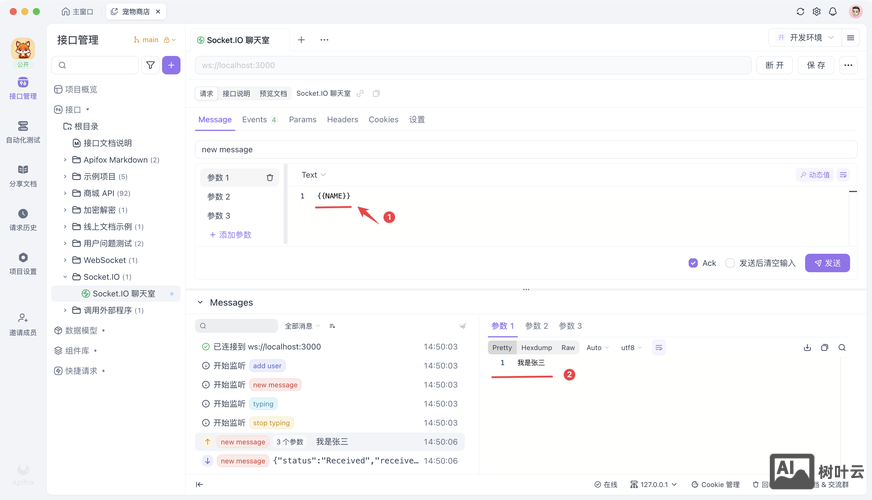Open the 接口管理 sidebar section
The width and height of the screenshot is (872, 500).
tap(23, 88)
